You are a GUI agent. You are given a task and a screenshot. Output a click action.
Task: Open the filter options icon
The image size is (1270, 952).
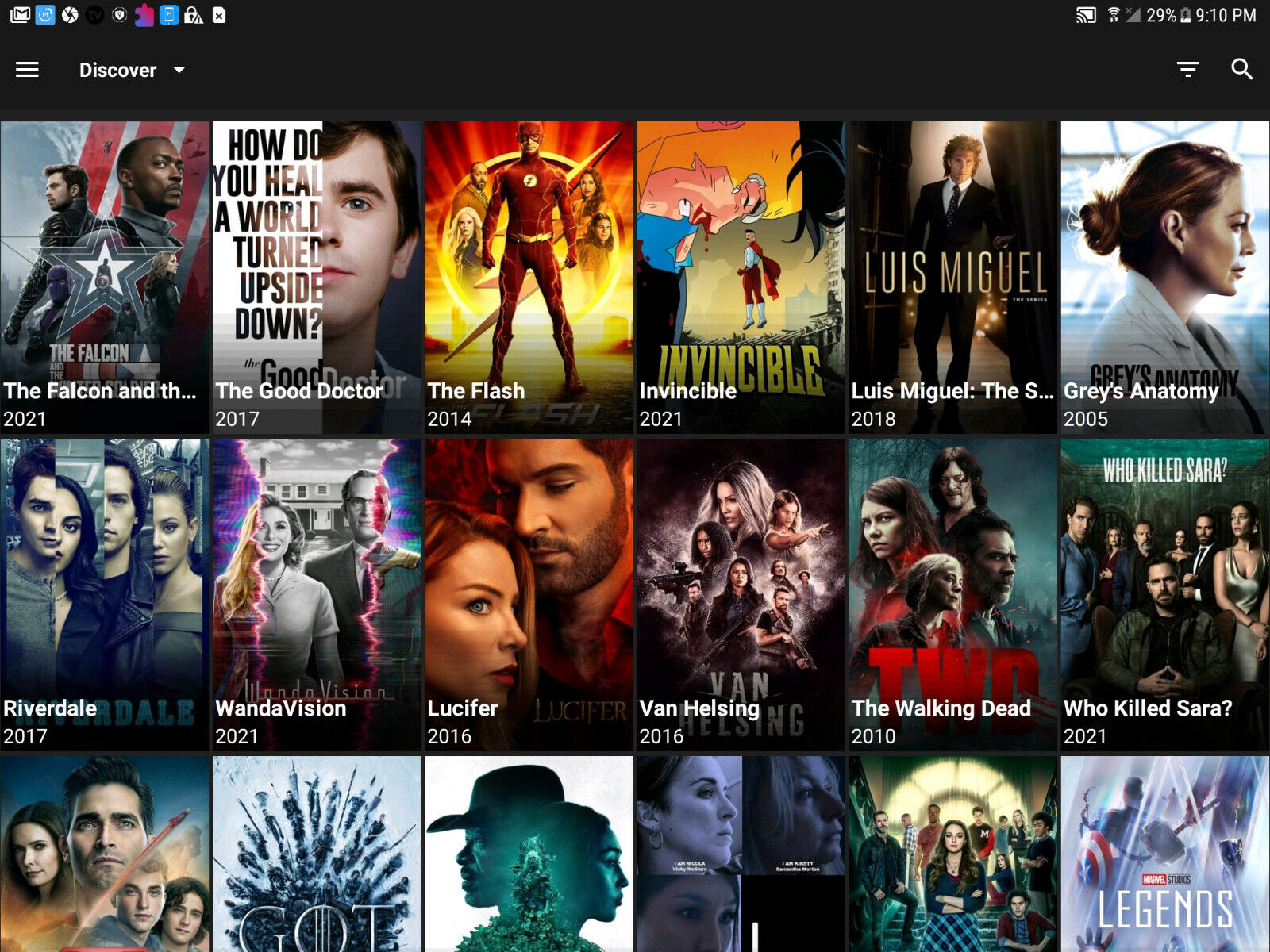tap(1187, 70)
